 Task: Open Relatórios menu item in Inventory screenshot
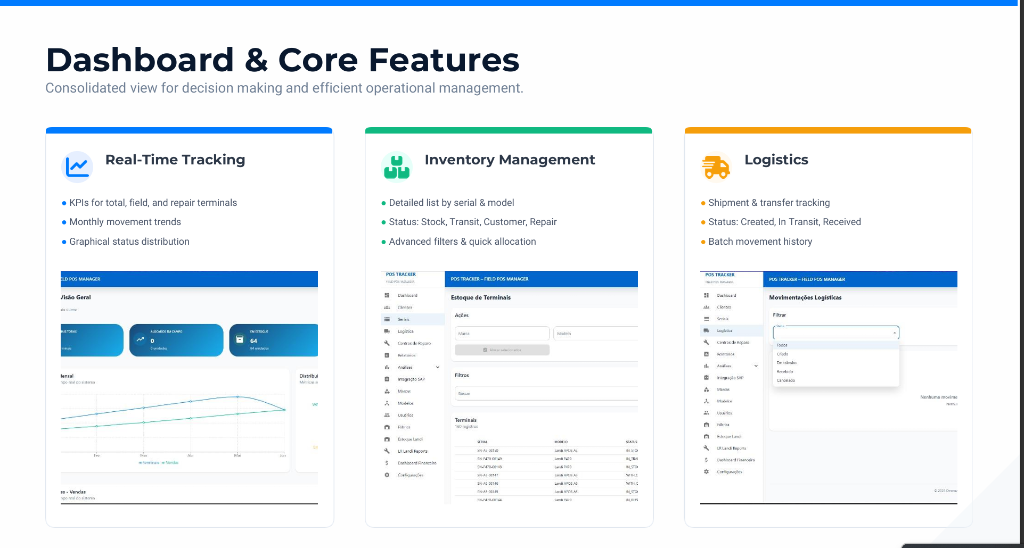pos(413,355)
